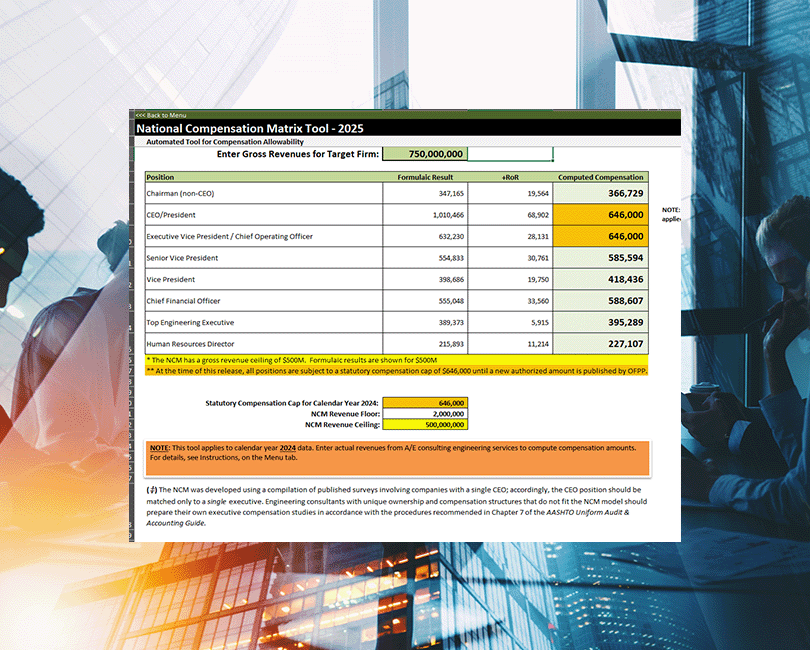Click the orange NOTE box about calendar year 2024
This screenshot has height=650, width=810.
[x=397, y=458]
